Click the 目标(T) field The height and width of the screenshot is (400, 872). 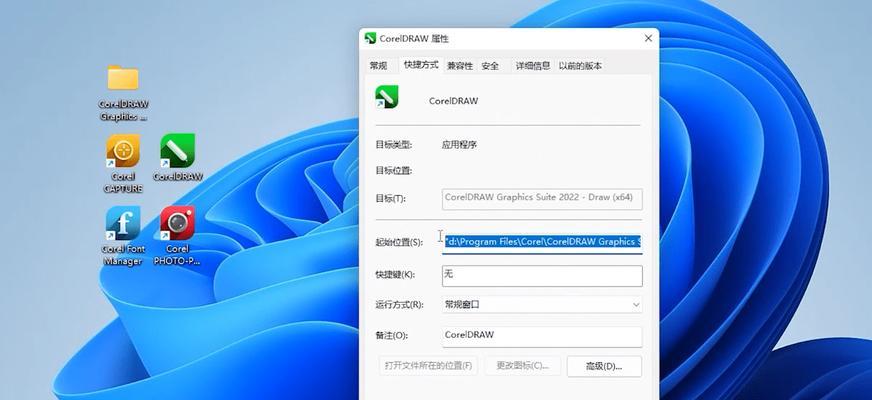(542, 199)
